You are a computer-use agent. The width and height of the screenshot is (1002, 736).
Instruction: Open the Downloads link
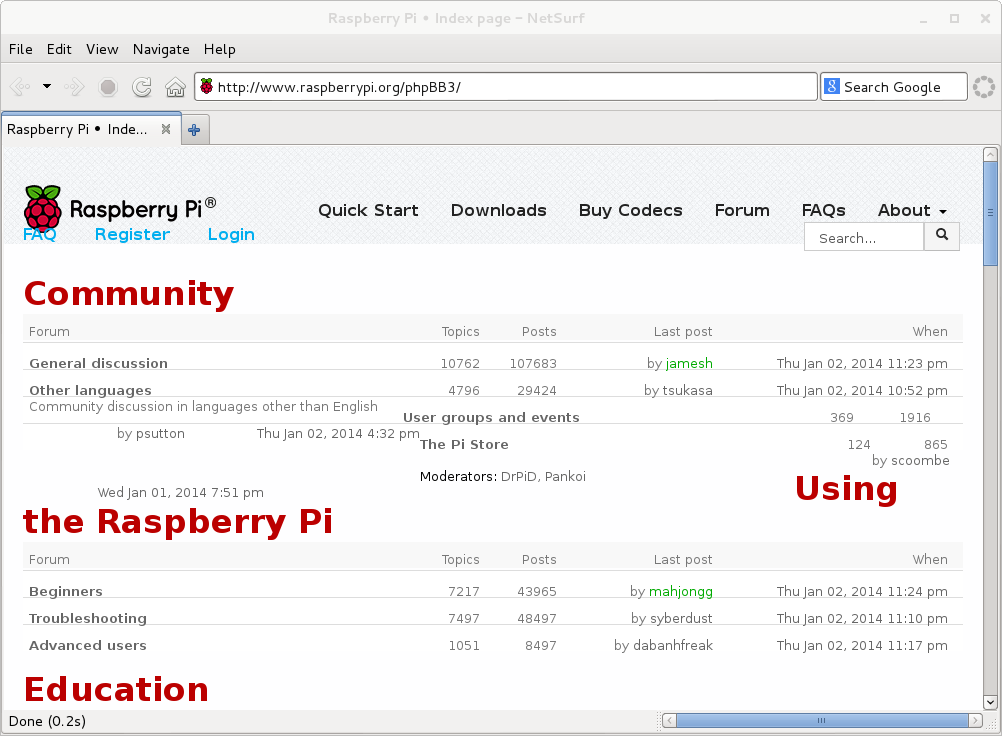click(498, 210)
